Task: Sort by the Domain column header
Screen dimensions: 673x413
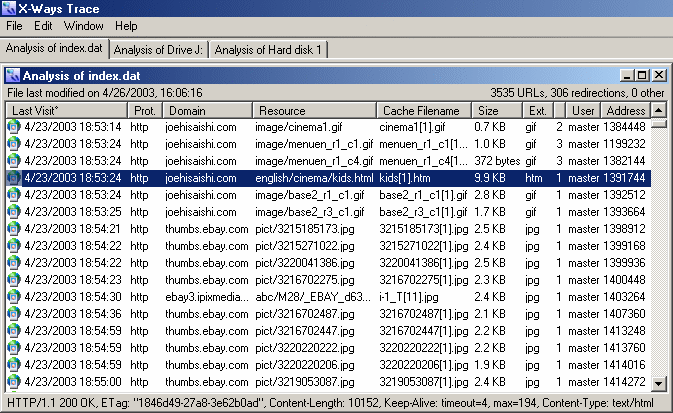Action: pos(207,110)
